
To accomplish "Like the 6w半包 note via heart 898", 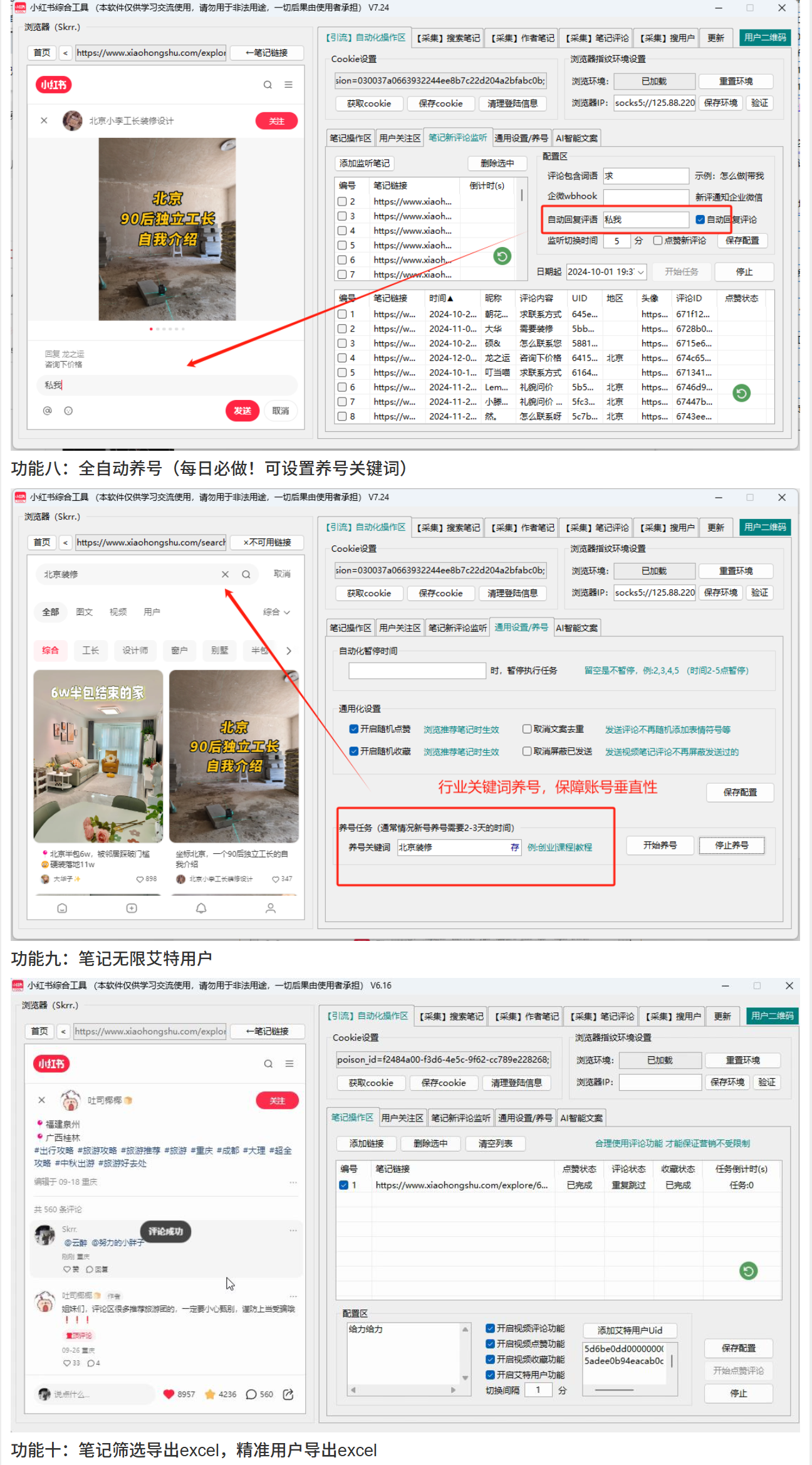I will [140, 879].
